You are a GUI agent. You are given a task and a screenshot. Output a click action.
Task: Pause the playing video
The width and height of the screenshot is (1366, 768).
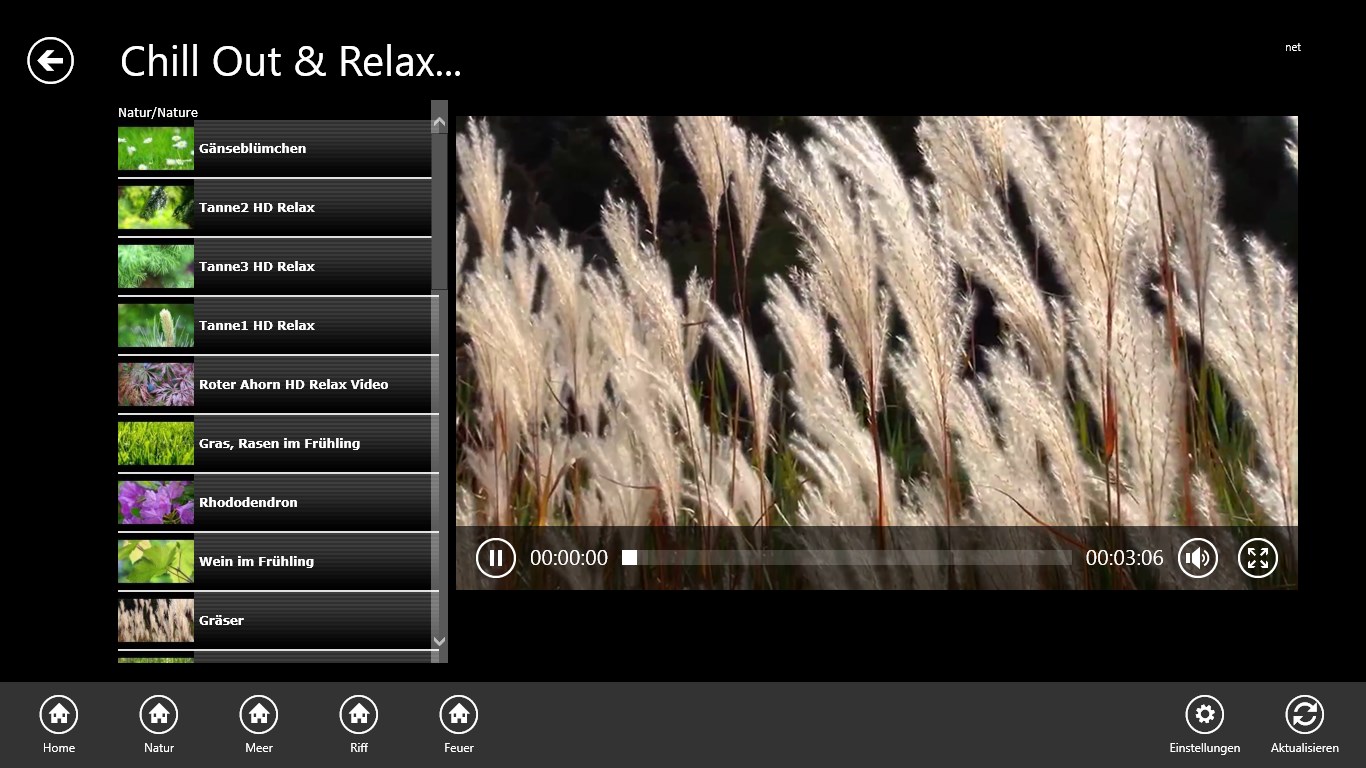495,558
